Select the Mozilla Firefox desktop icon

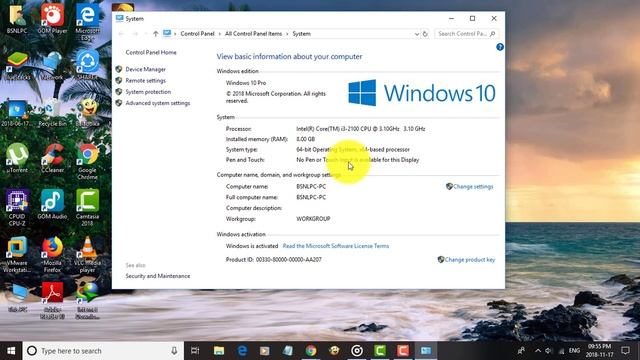click(x=52, y=255)
